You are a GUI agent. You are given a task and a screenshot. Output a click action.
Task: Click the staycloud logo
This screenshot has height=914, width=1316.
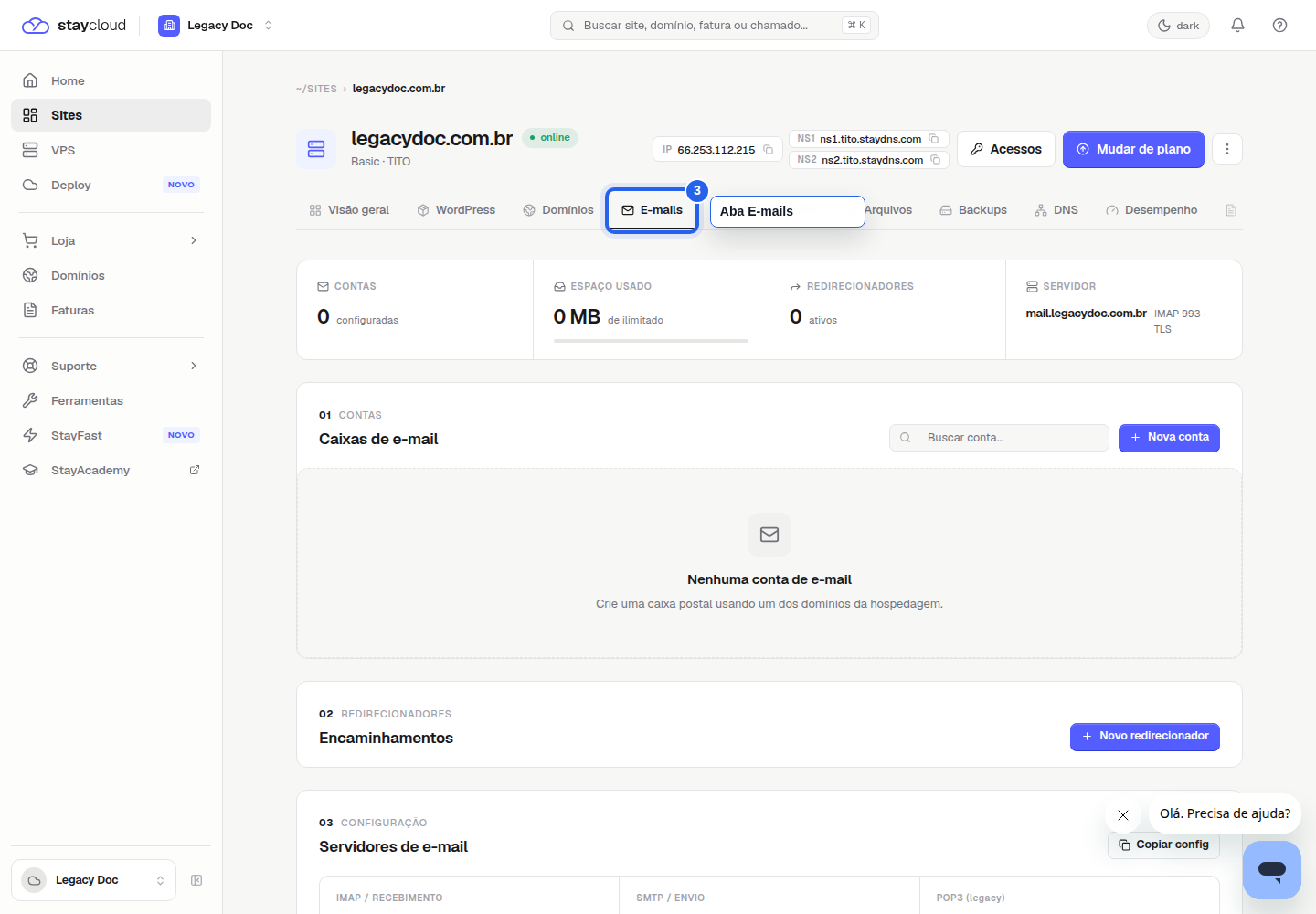click(73, 26)
